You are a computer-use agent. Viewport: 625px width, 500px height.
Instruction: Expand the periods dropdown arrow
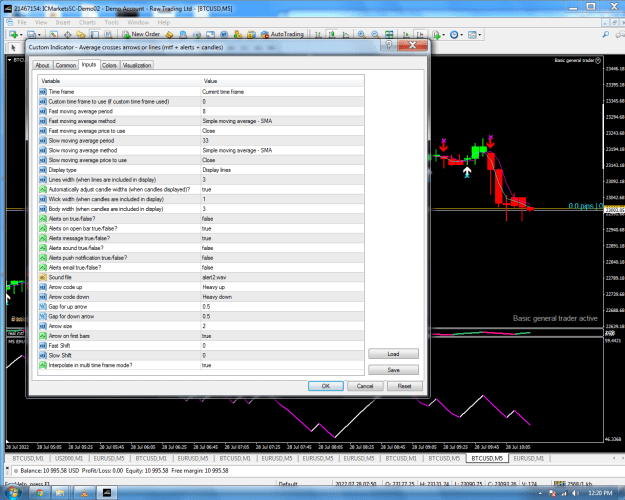462,35
